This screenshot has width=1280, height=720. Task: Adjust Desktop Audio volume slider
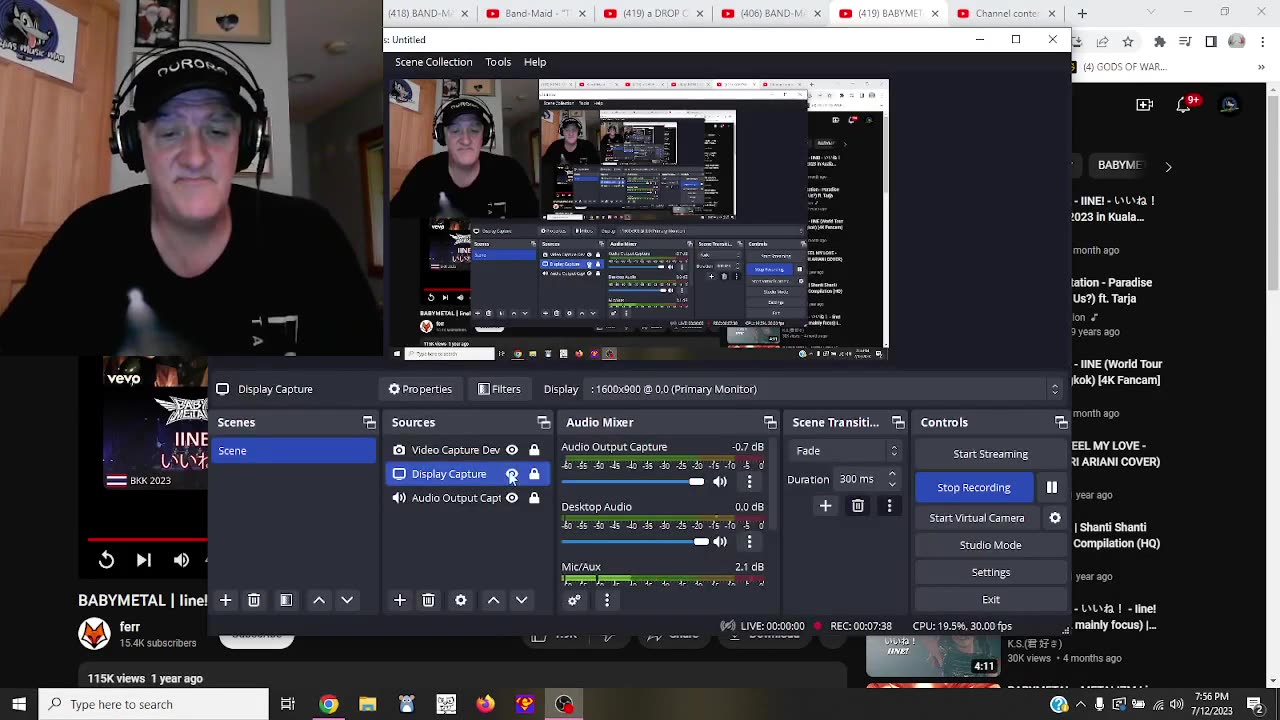coord(635,542)
